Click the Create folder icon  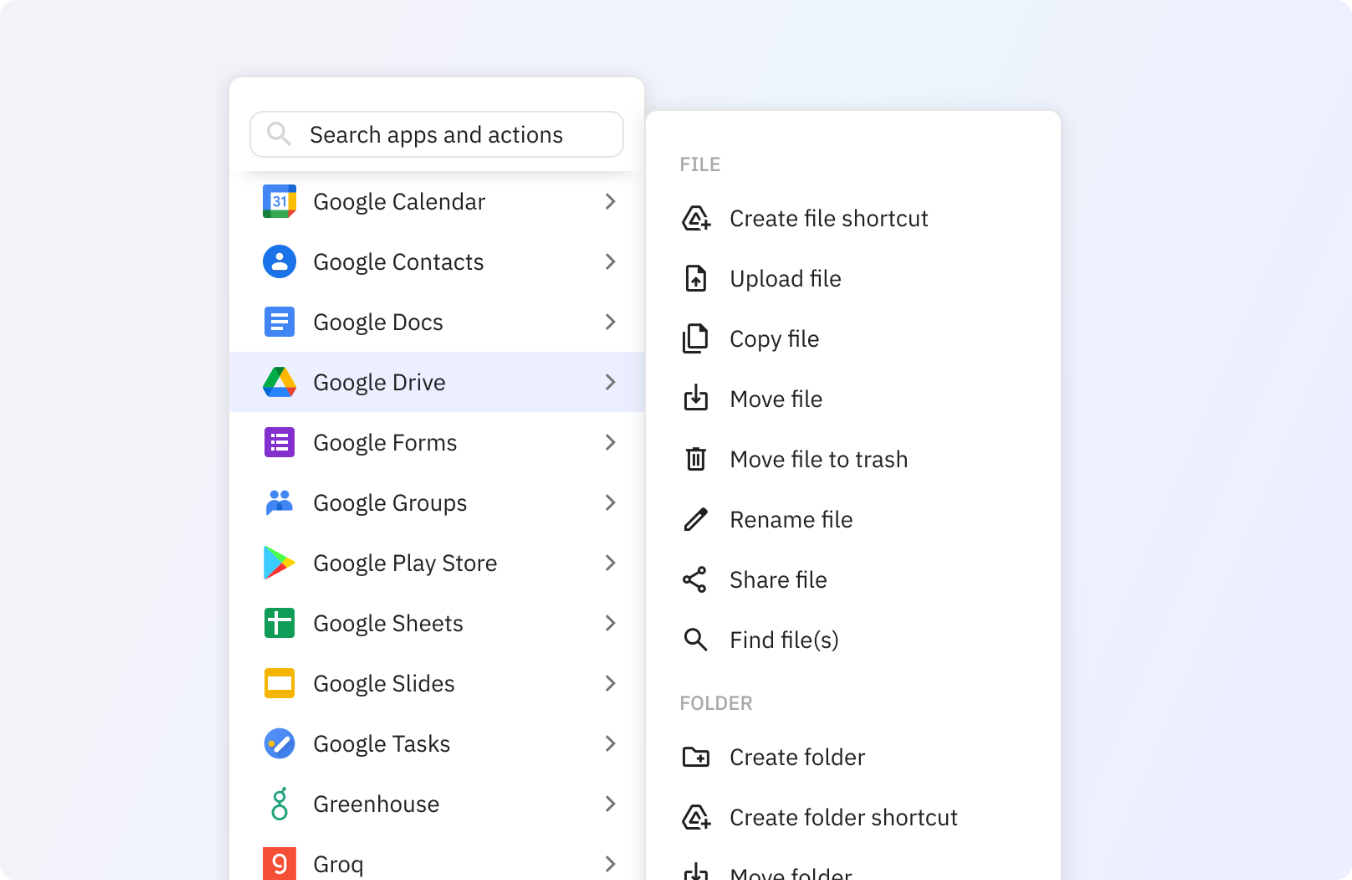tap(695, 757)
